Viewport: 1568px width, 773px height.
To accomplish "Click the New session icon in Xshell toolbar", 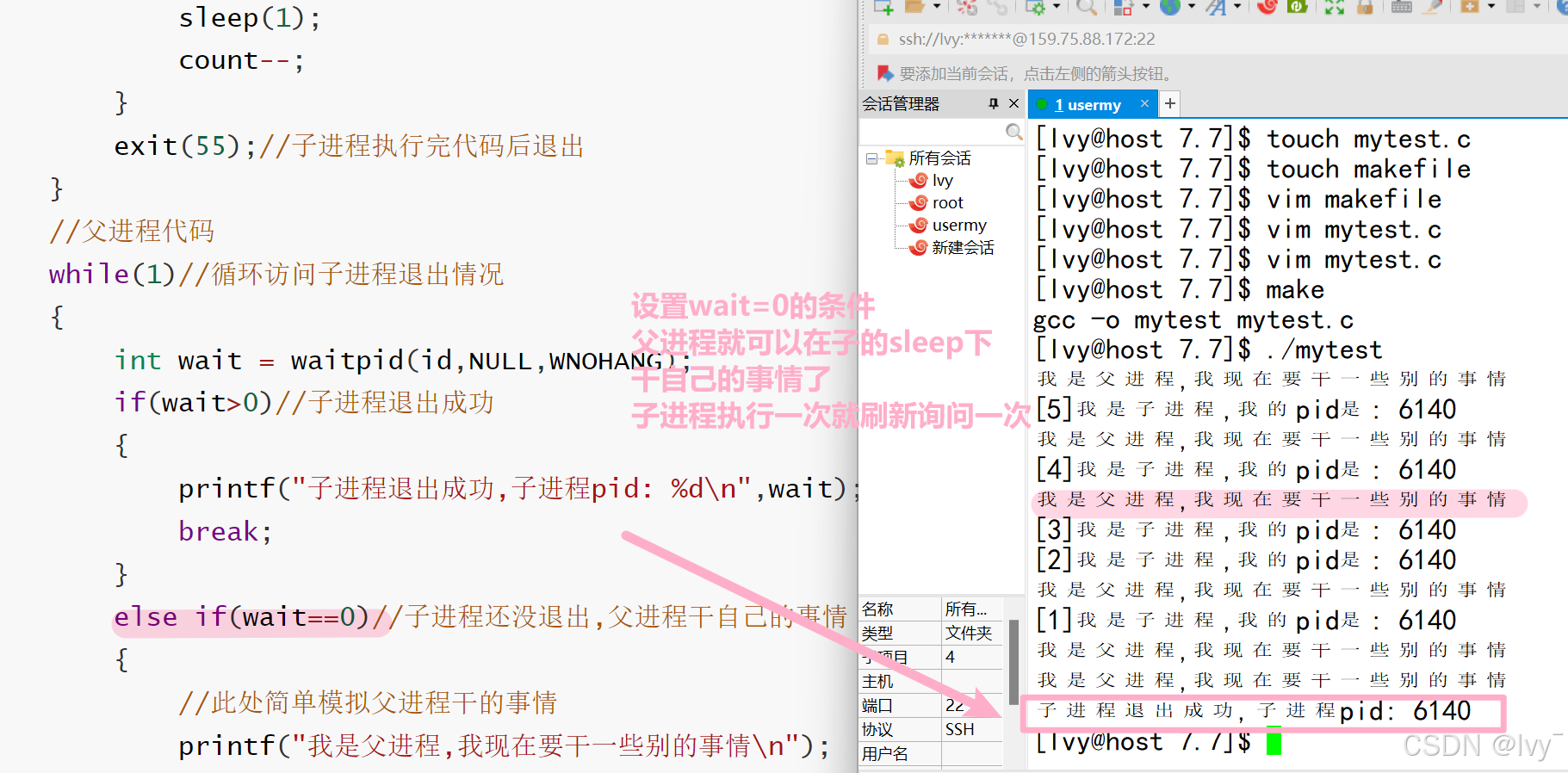I will click(x=883, y=7).
